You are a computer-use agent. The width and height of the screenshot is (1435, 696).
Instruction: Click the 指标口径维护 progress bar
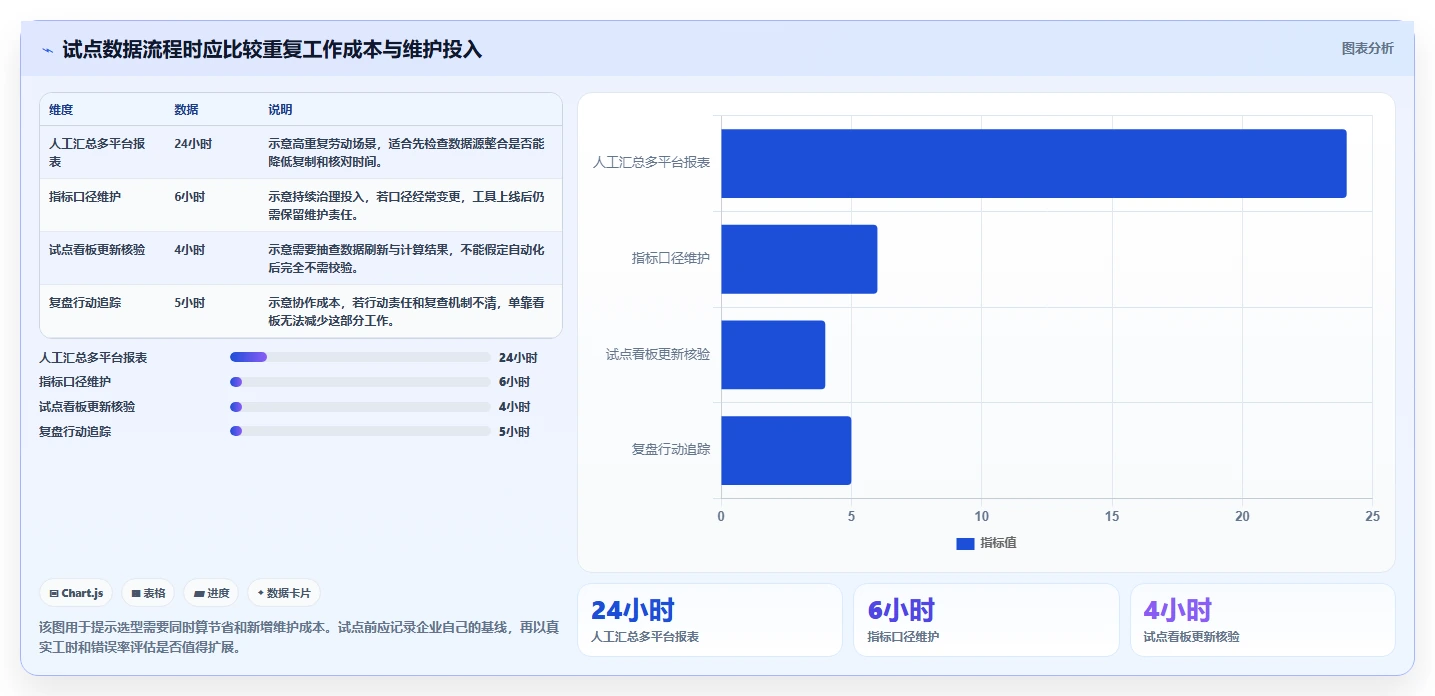(360, 382)
